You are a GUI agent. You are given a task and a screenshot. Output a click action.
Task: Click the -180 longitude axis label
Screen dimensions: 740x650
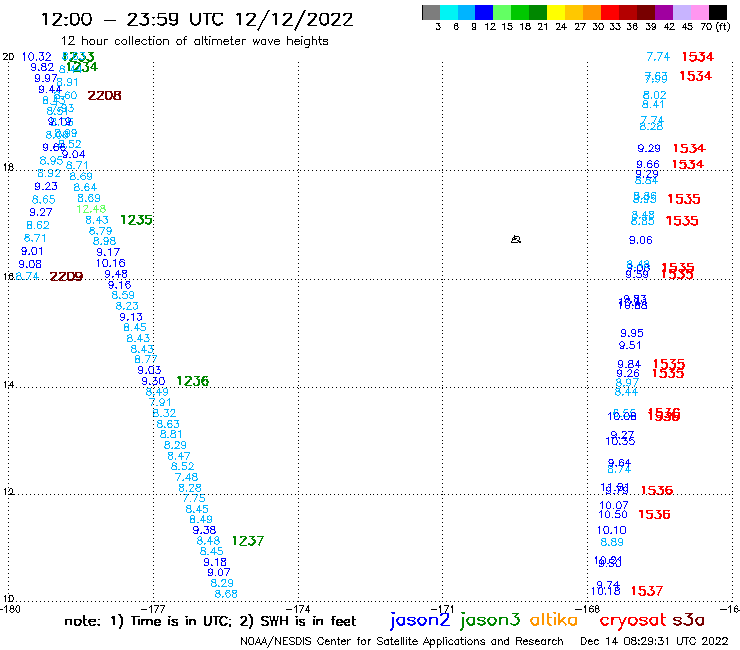(10, 609)
